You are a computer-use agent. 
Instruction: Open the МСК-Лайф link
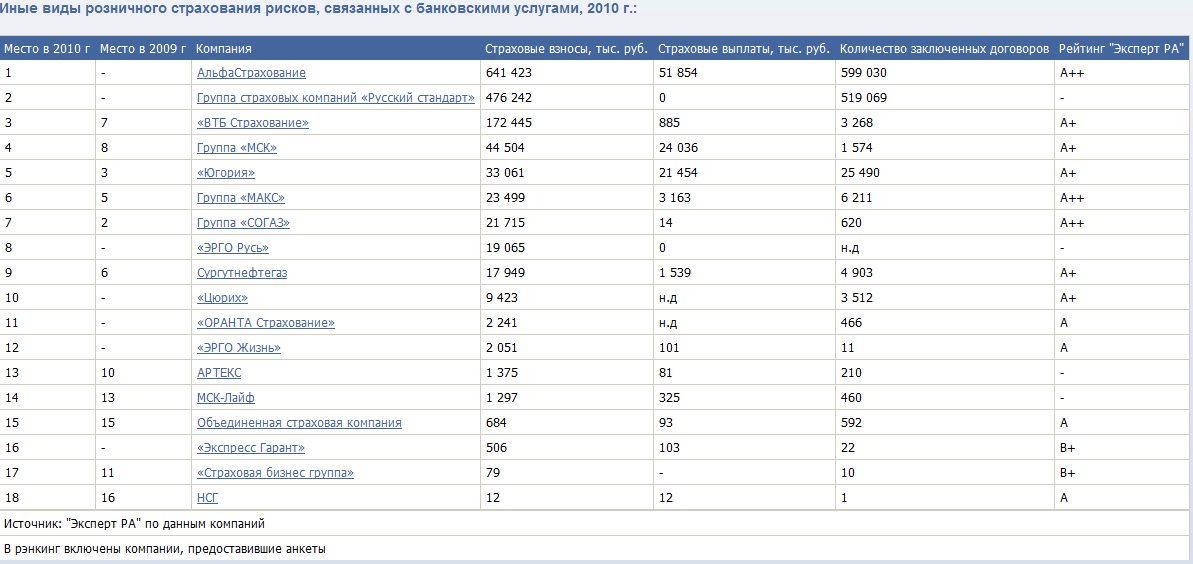[226, 398]
